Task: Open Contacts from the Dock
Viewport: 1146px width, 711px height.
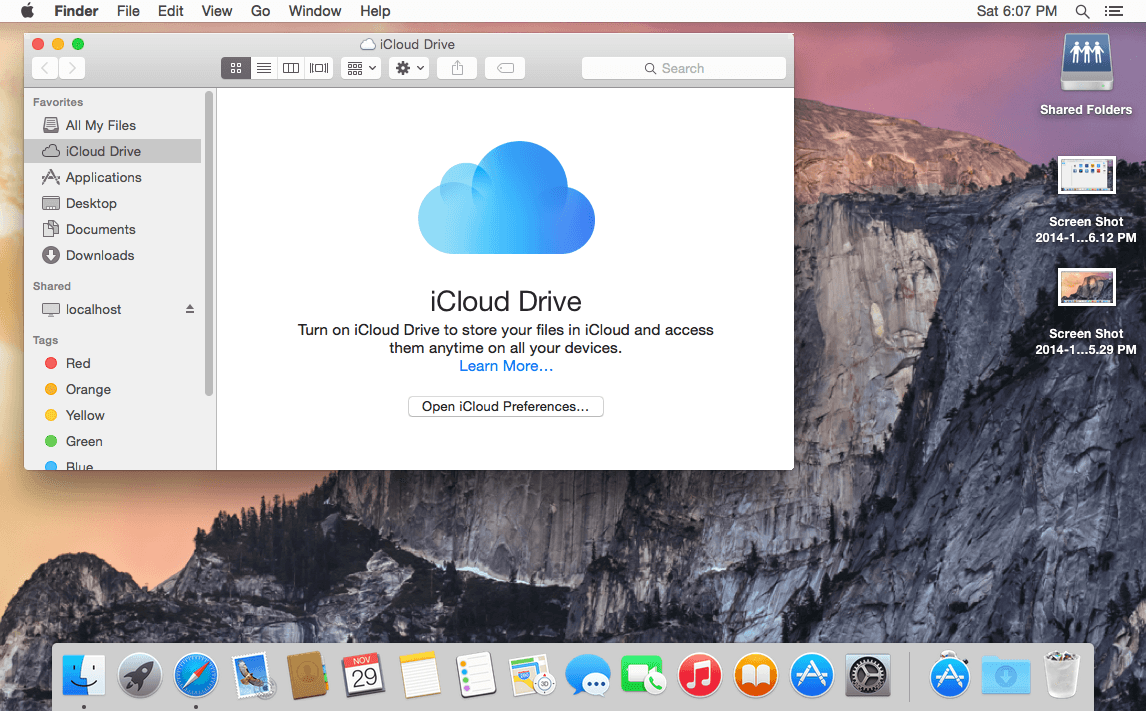Action: (308, 674)
